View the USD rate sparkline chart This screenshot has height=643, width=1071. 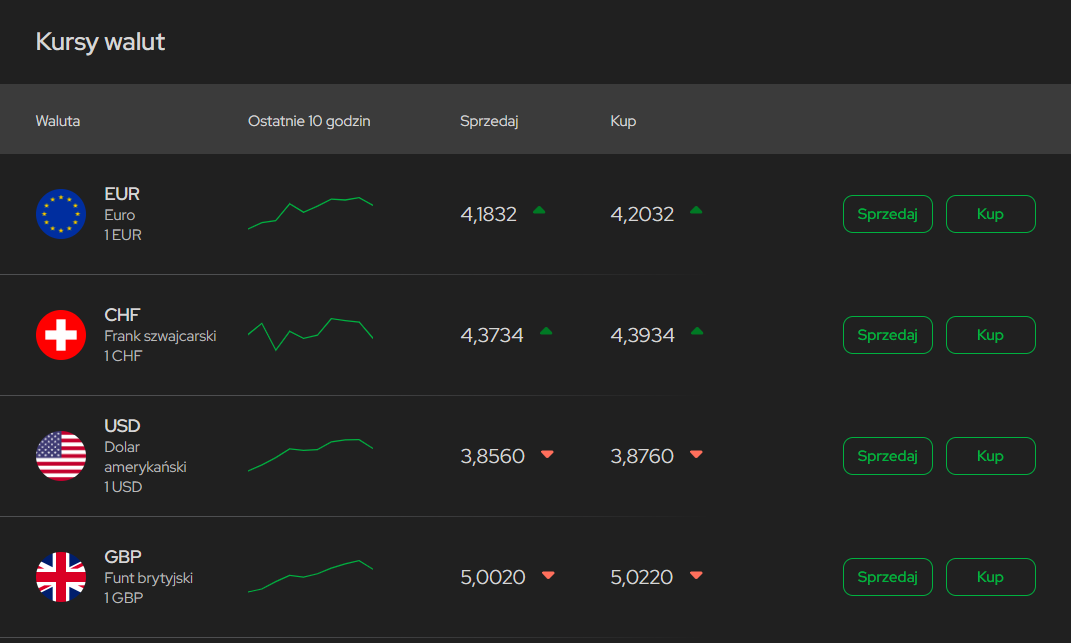pyautogui.click(x=310, y=455)
